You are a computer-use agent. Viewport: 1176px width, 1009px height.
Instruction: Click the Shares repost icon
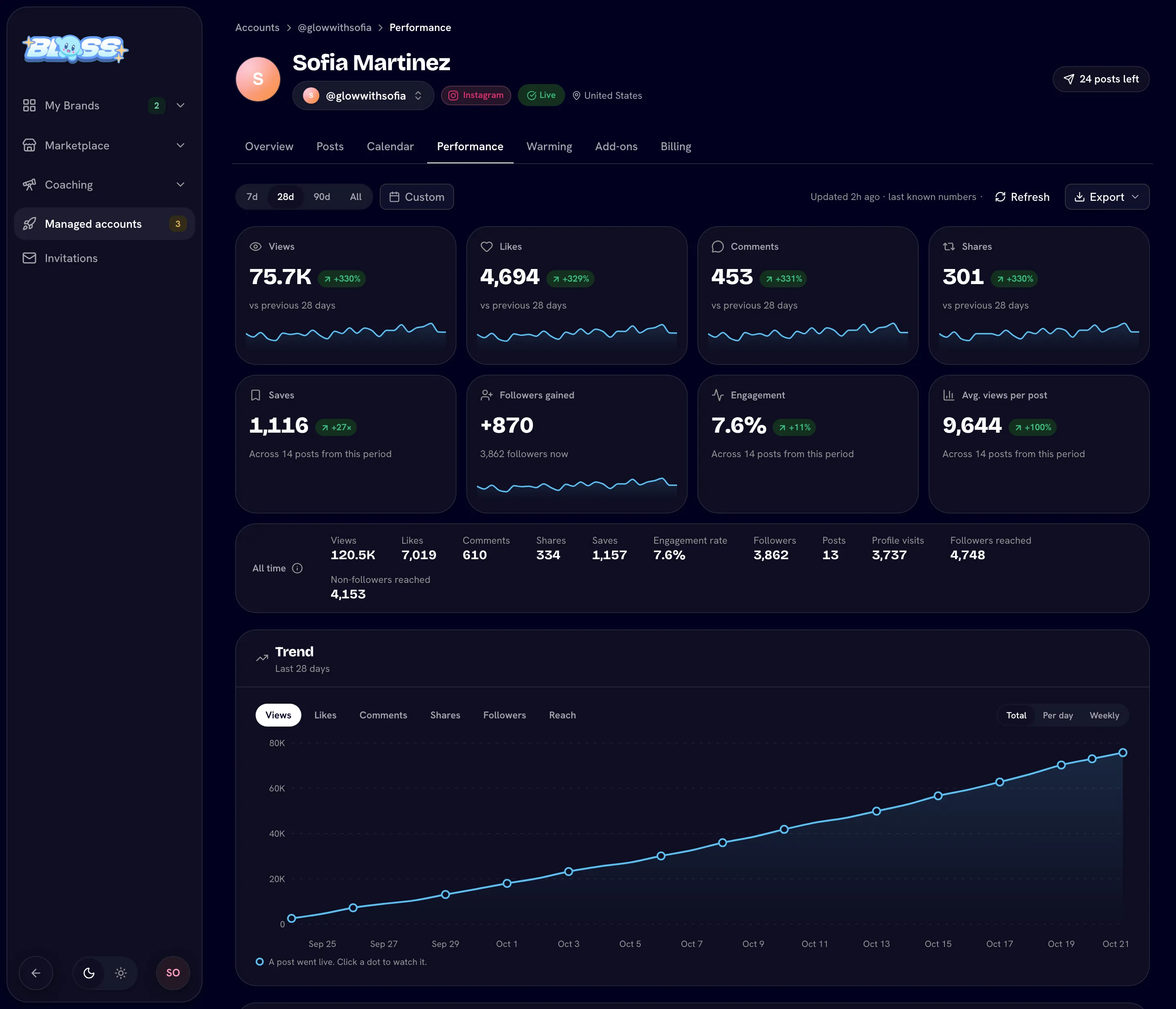pyautogui.click(x=949, y=246)
